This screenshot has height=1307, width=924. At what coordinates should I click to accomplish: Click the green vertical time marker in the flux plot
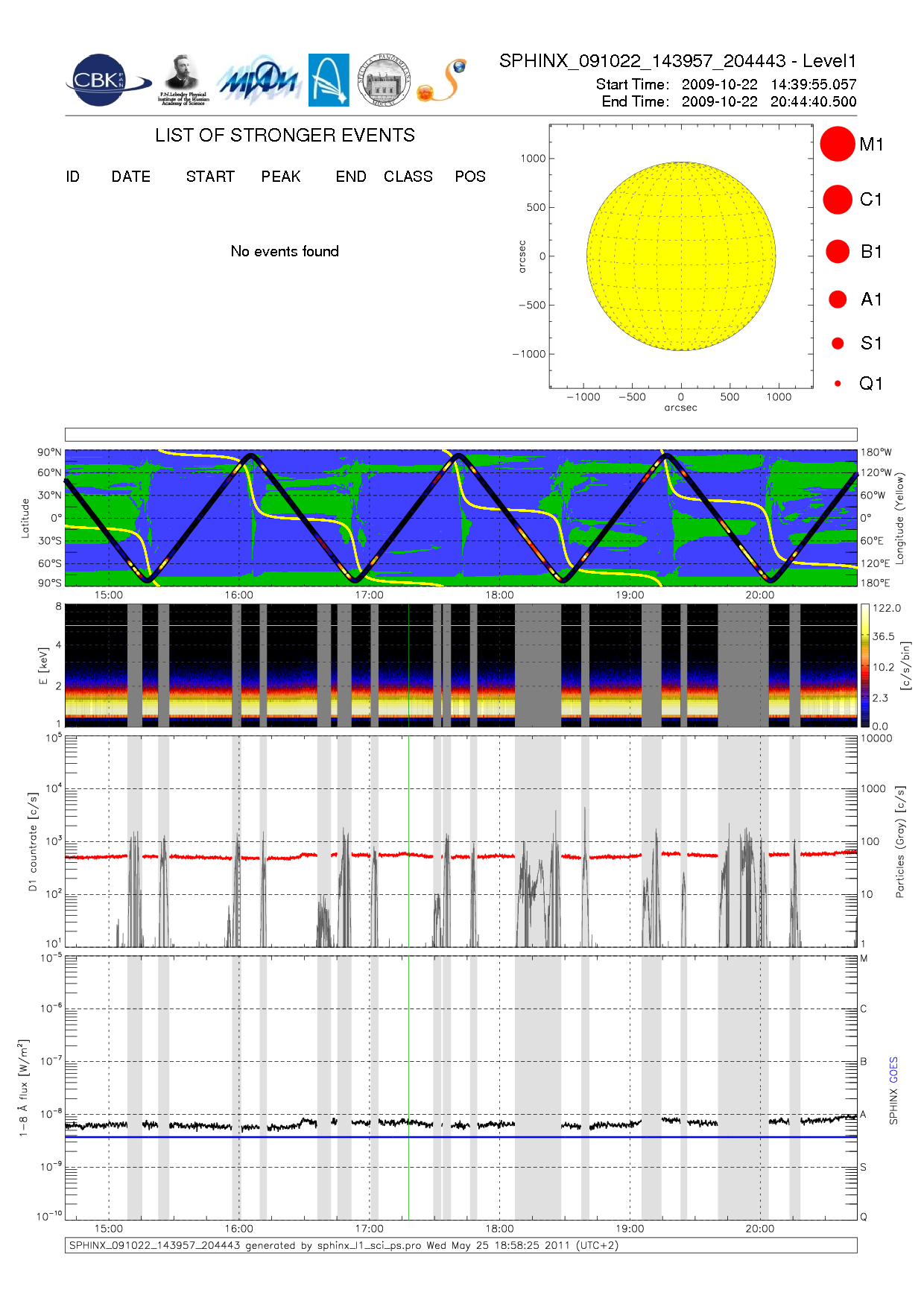click(408, 1088)
